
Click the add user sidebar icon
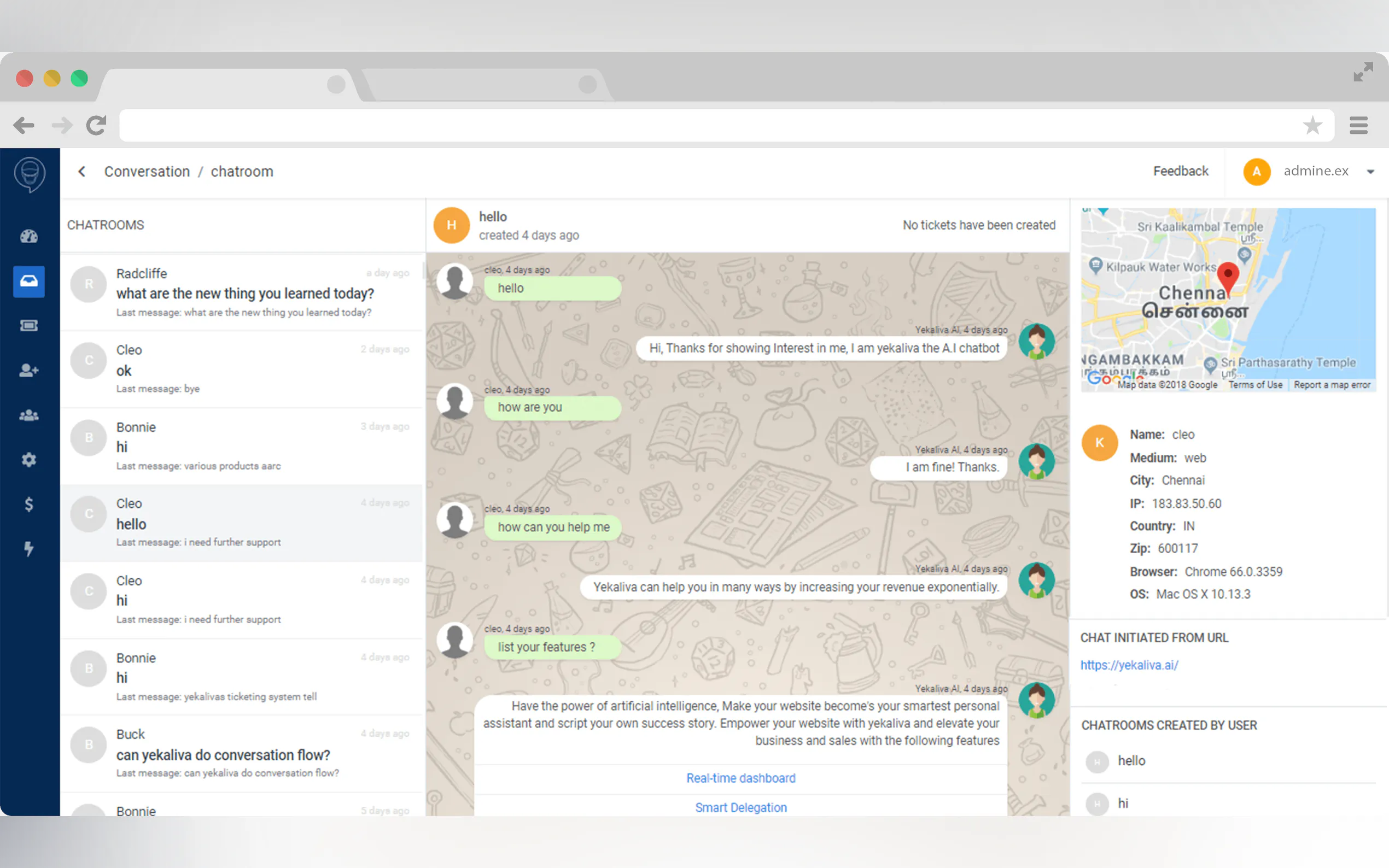click(29, 370)
